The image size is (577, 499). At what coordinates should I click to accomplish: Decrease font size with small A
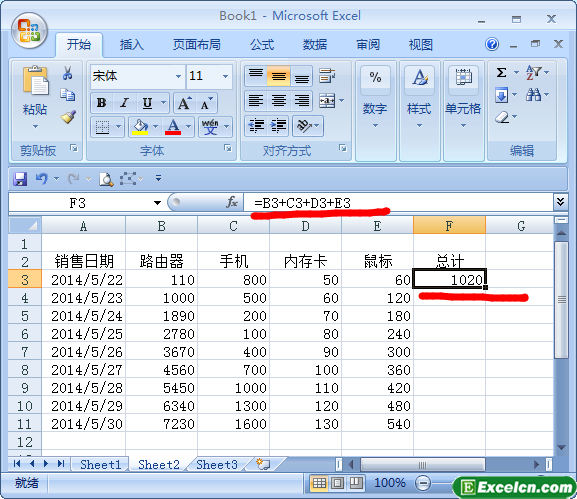point(206,103)
